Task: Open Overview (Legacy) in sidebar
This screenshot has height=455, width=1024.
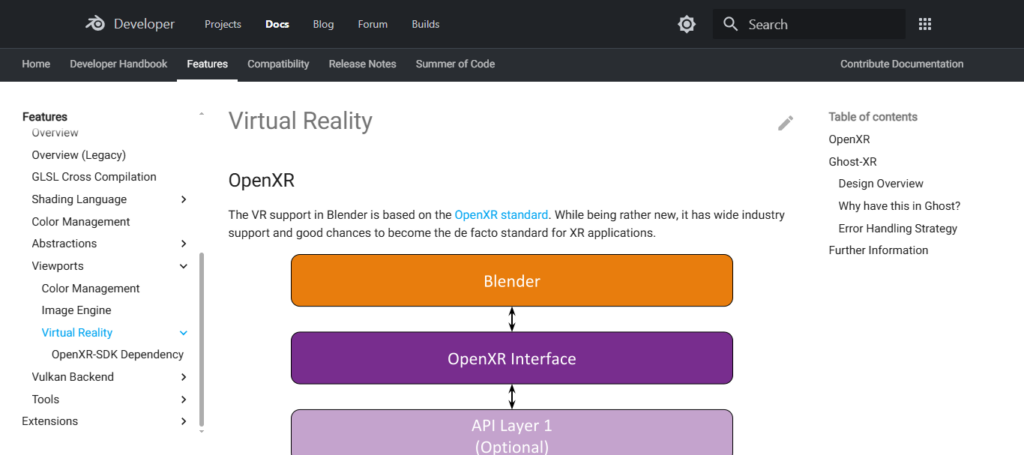Action: [79, 155]
